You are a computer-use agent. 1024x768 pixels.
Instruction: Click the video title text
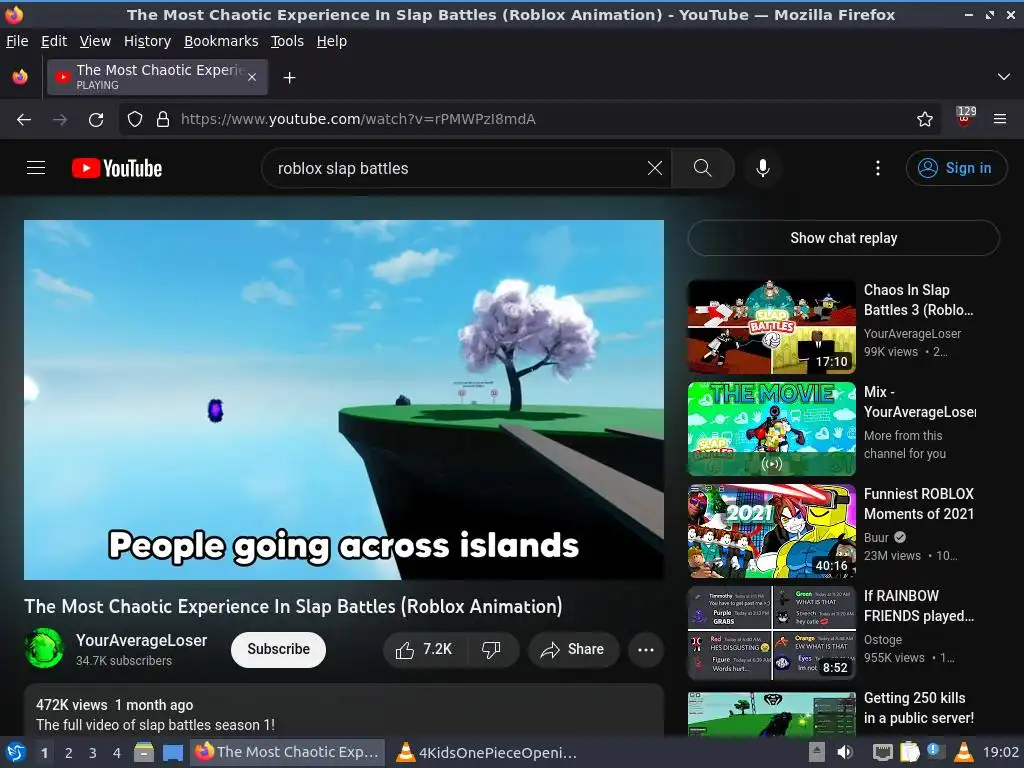293,607
